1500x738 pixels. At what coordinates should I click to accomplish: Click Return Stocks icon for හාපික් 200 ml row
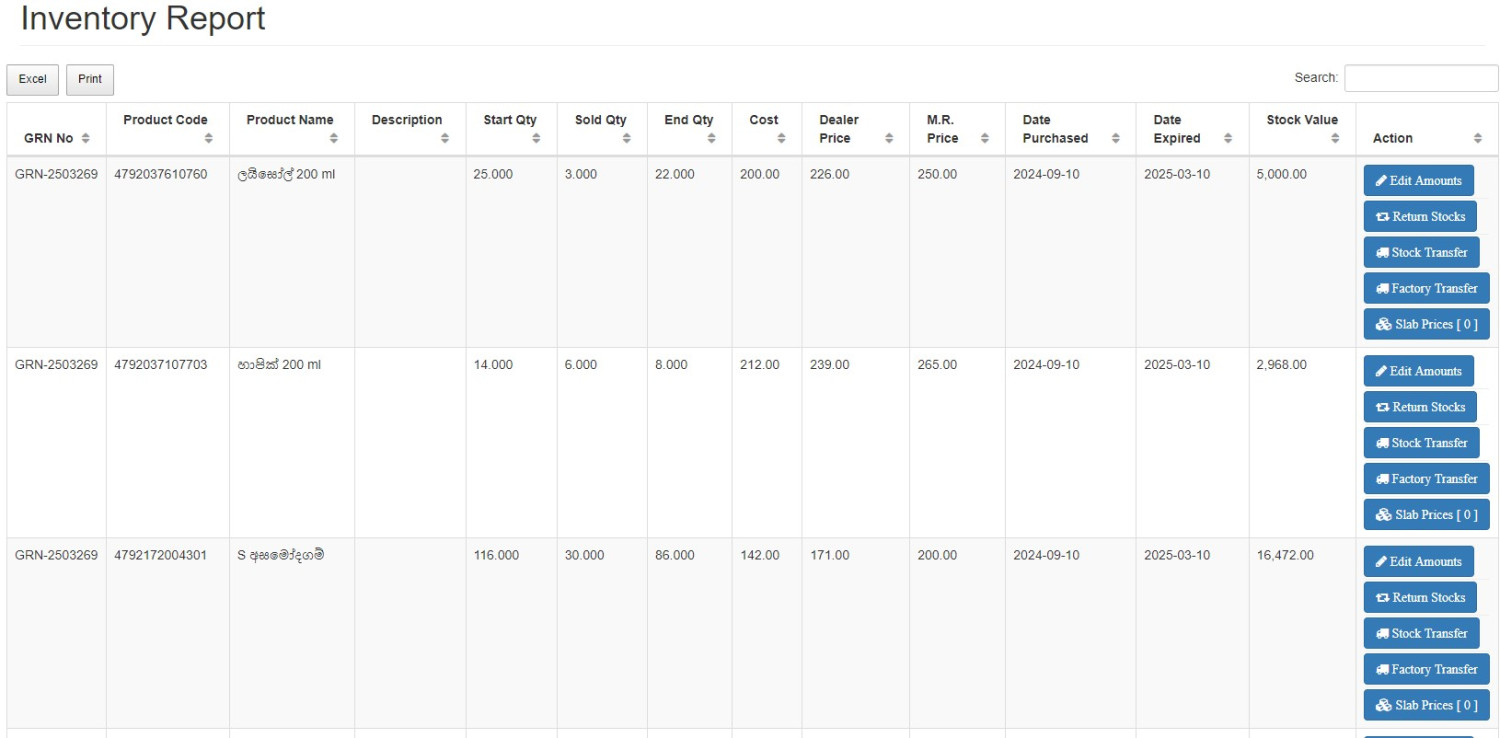(1383, 407)
